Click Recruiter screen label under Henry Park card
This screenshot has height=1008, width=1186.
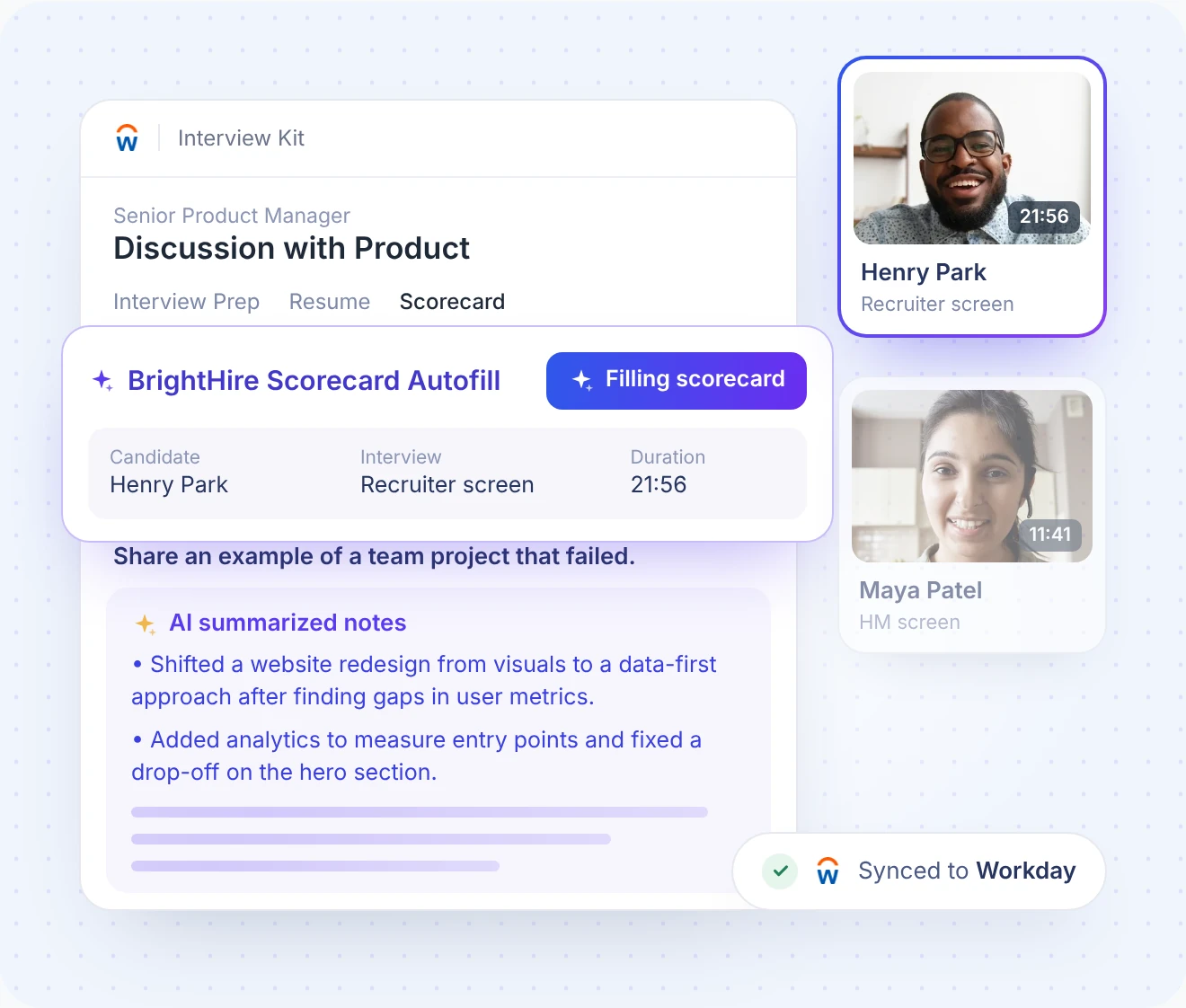click(x=937, y=305)
